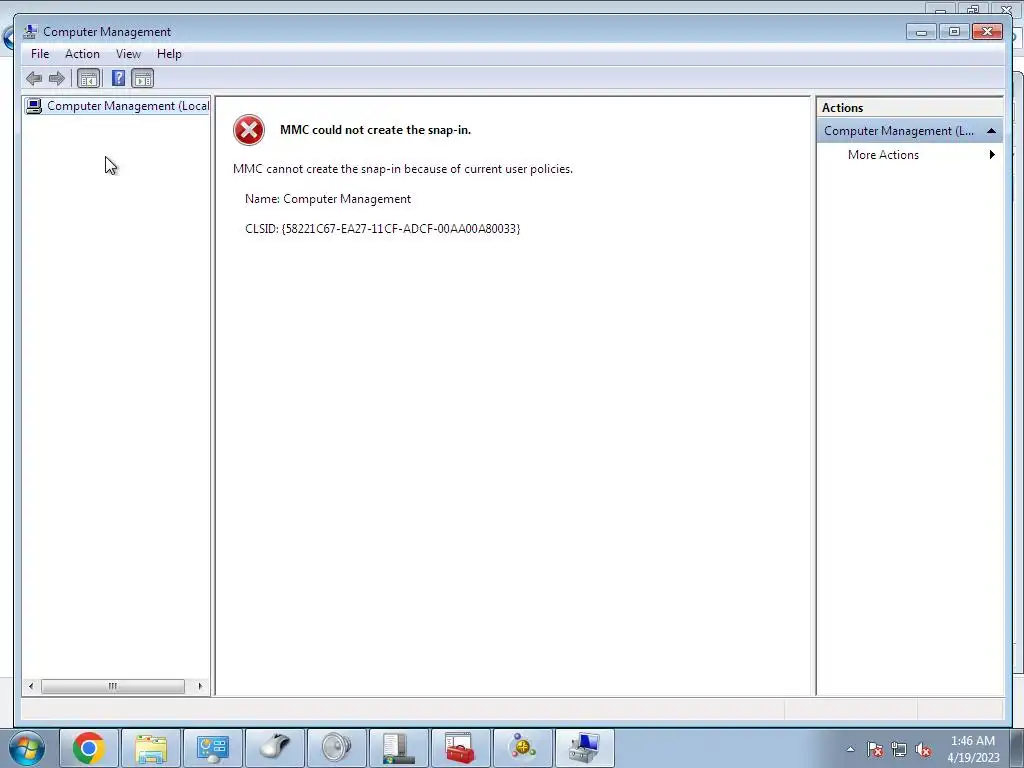Click the muted volume tray icon

(923, 750)
